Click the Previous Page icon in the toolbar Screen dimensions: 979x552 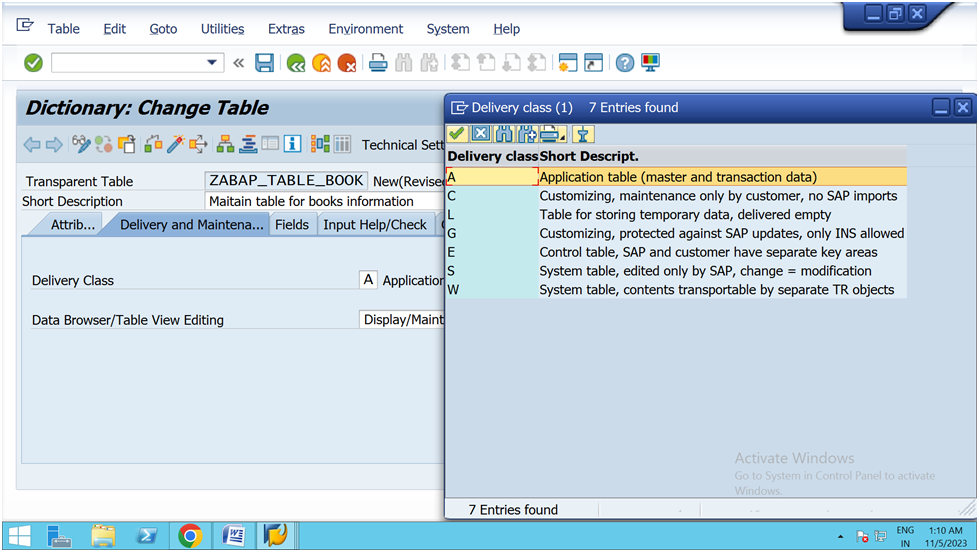(486, 62)
